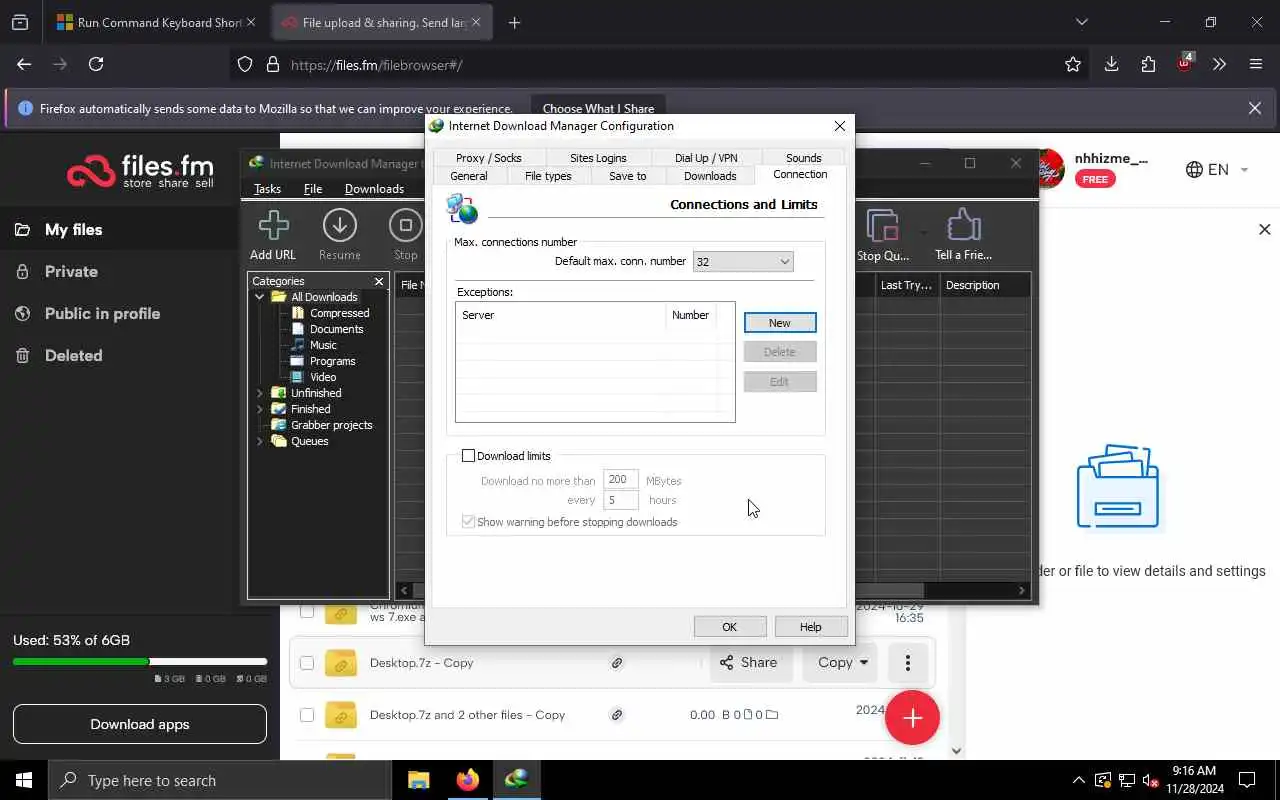Screen dimensions: 1280x800
Task: List all tabs with the chevron
Action: (1081, 22)
